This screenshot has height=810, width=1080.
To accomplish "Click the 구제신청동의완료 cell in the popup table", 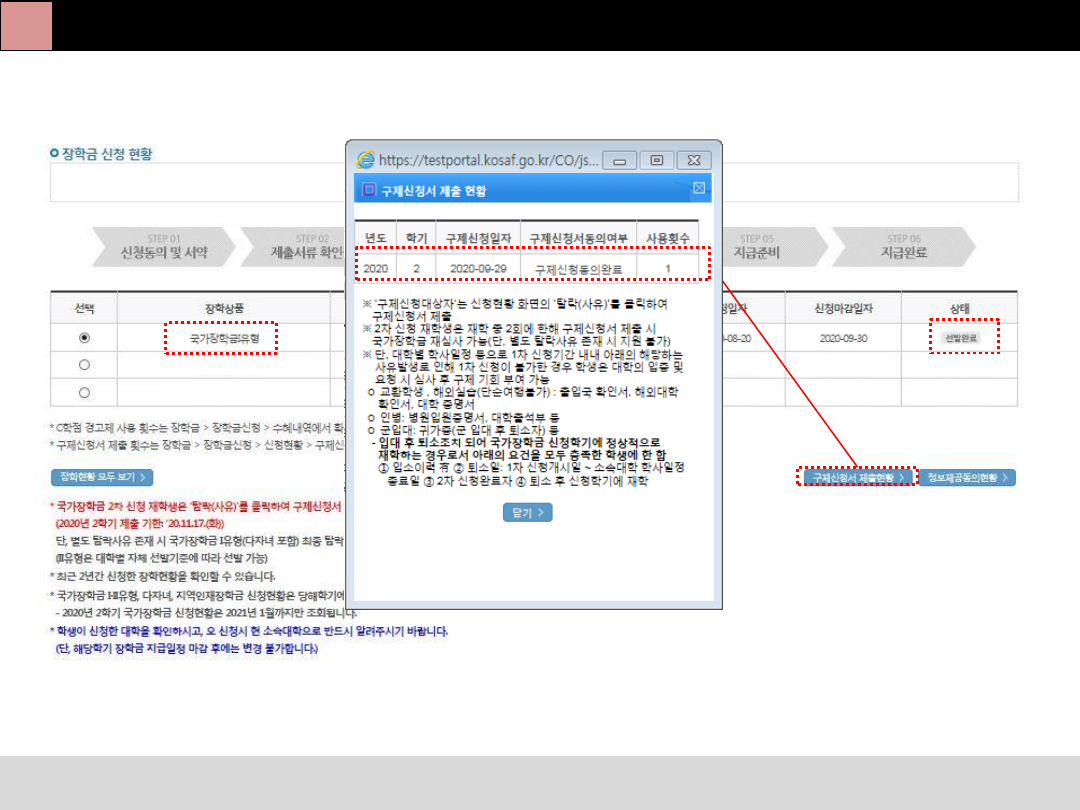I will pos(578,269).
